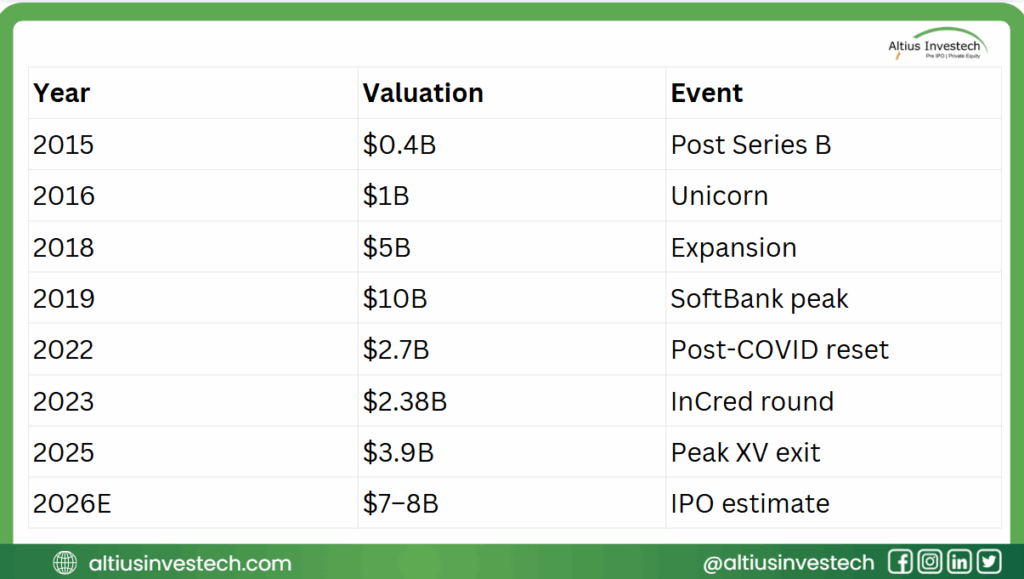
Task: Open the Twitter bird icon
Action: click(x=988, y=562)
